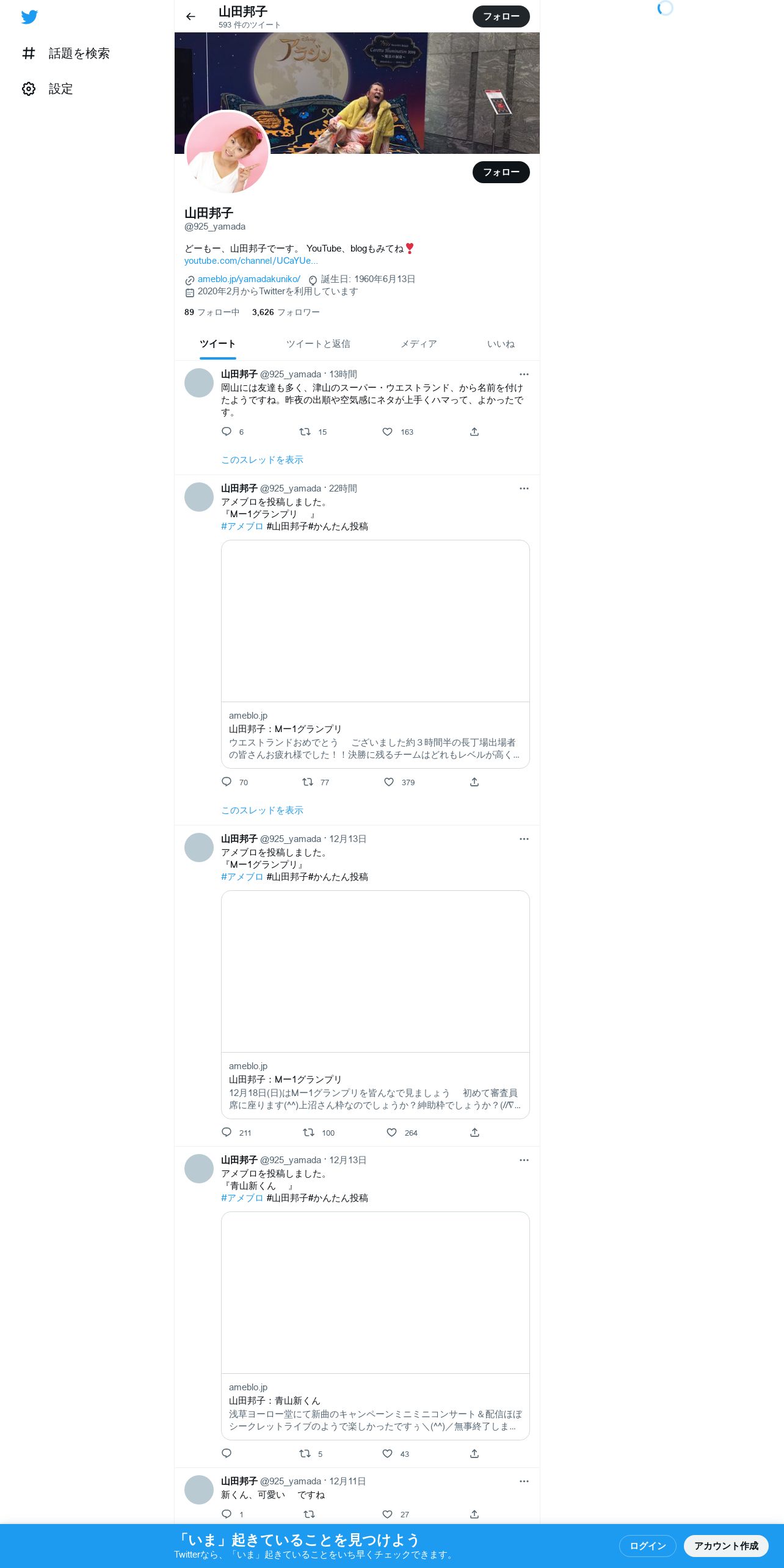The width and height of the screenshot is (784, 1568).
Task: Share the 12月11日 tweet via share icon
Action: point(474,1514)
